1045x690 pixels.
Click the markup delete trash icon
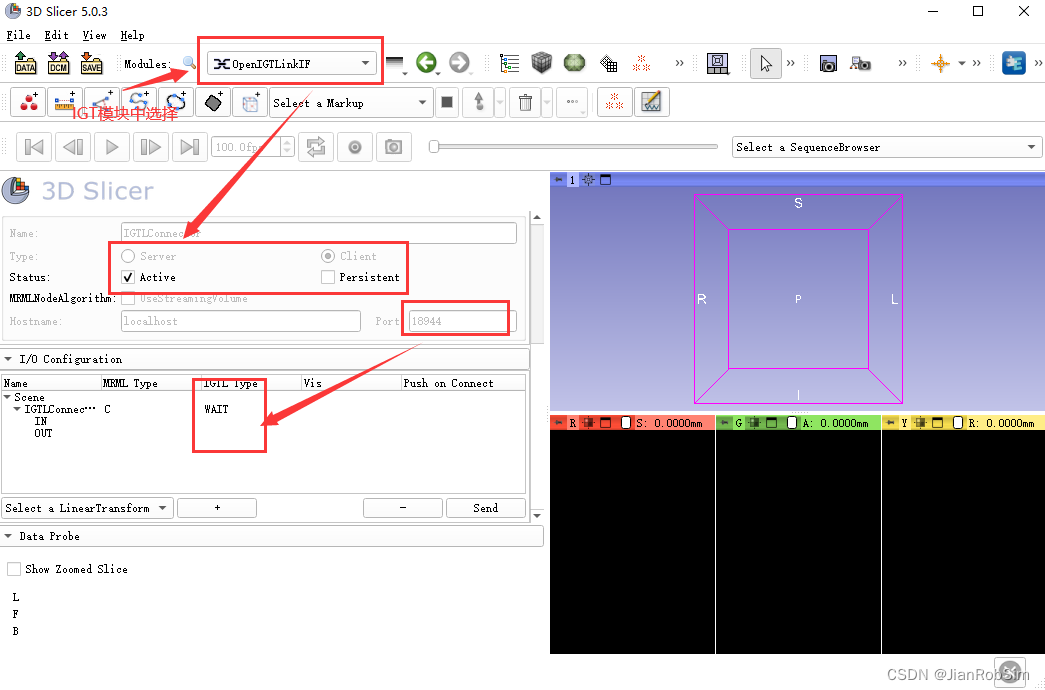(x=525, y=101)
